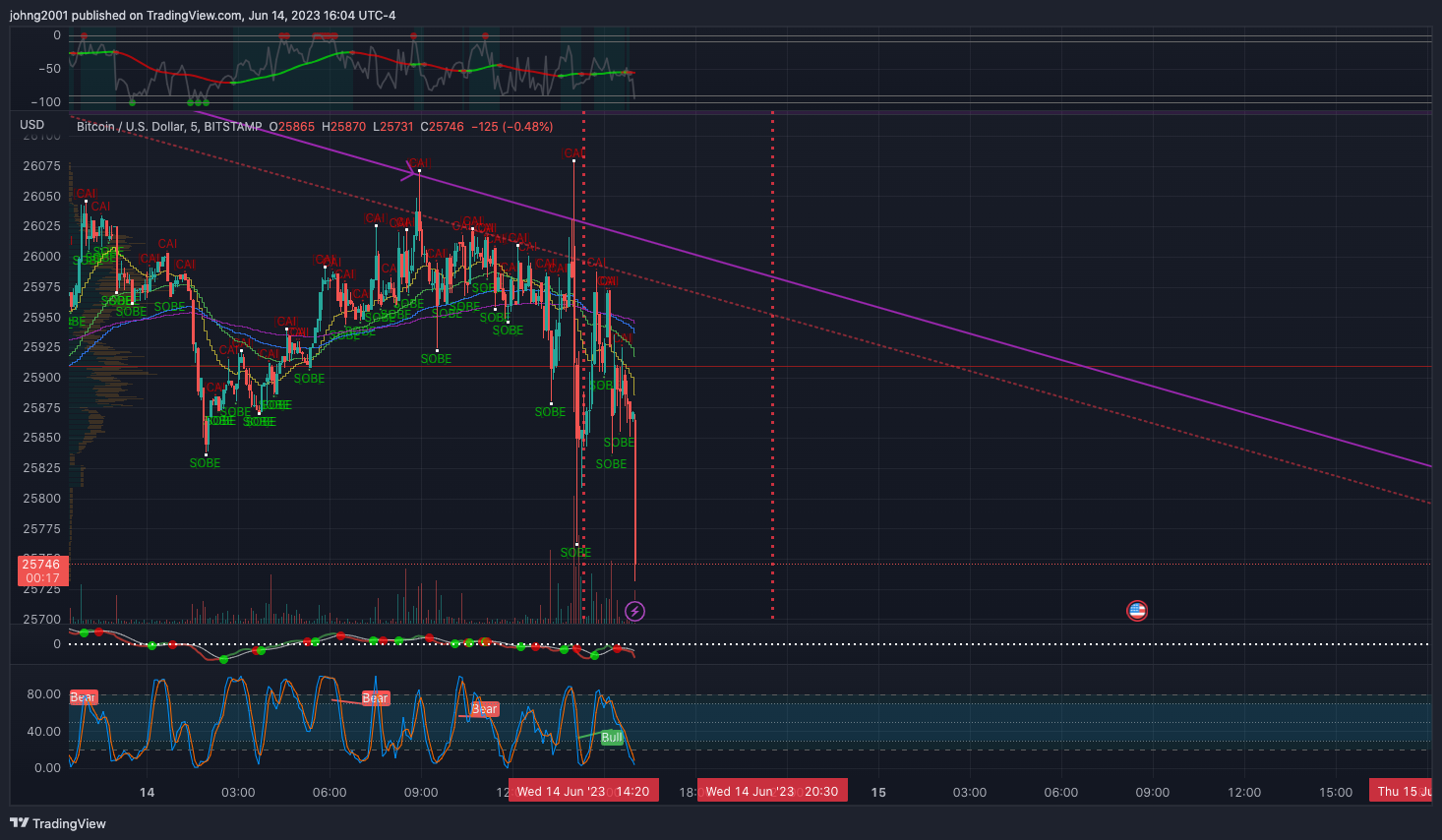Click the 15 day label on time axis
1442x840 pixels.
pyautogui.click(x=878, y=792)
